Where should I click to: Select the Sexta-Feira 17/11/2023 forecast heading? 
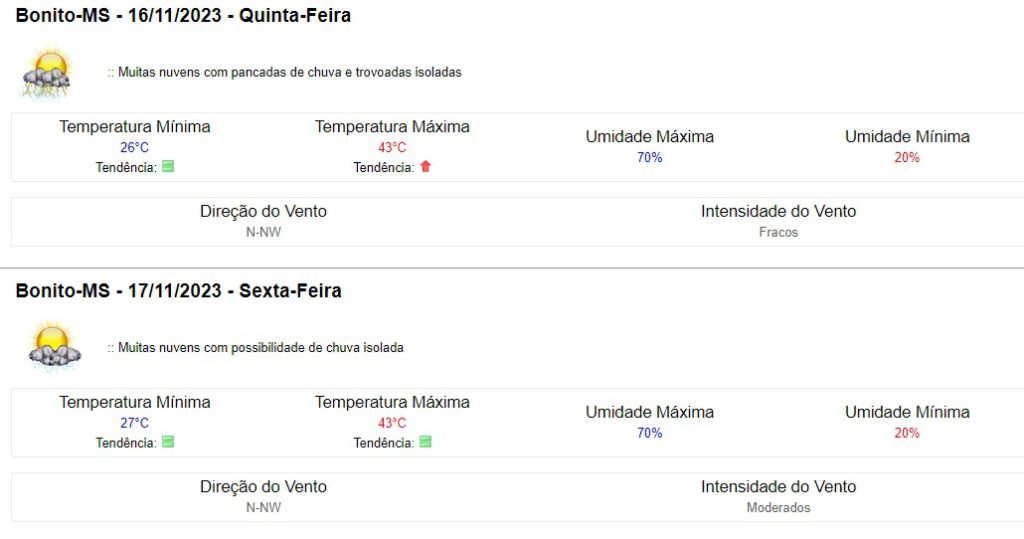tap(178, 291)
